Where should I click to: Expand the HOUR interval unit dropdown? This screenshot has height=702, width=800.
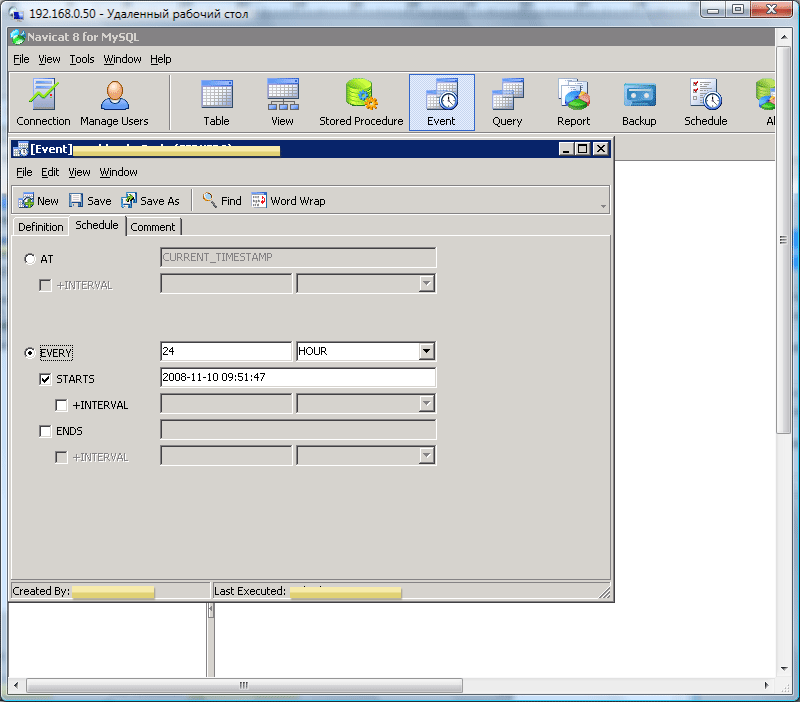click(426, 352)
